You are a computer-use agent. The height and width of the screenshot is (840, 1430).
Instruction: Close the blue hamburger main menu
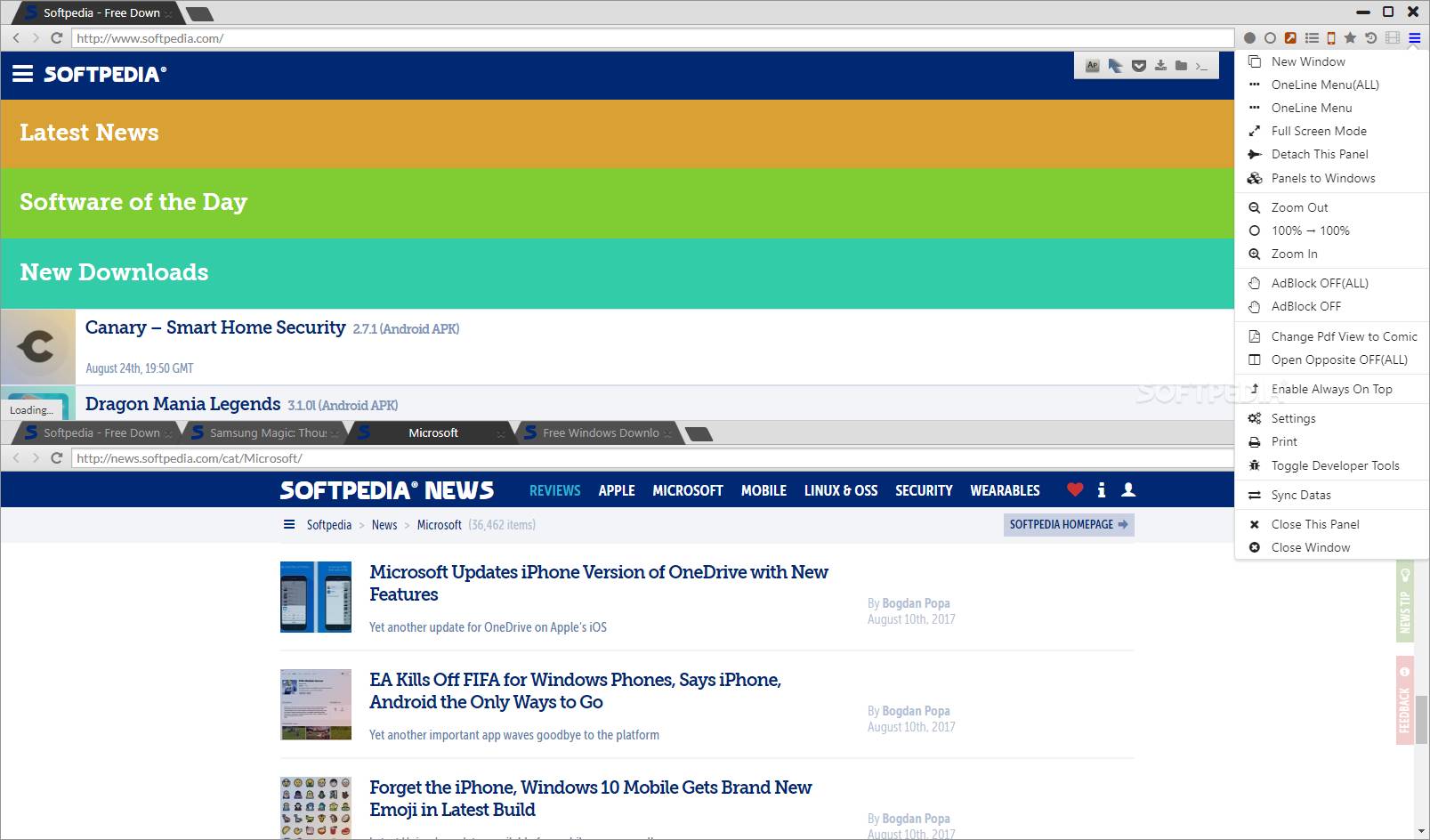pyautogui.click(x=1415, y=38)
